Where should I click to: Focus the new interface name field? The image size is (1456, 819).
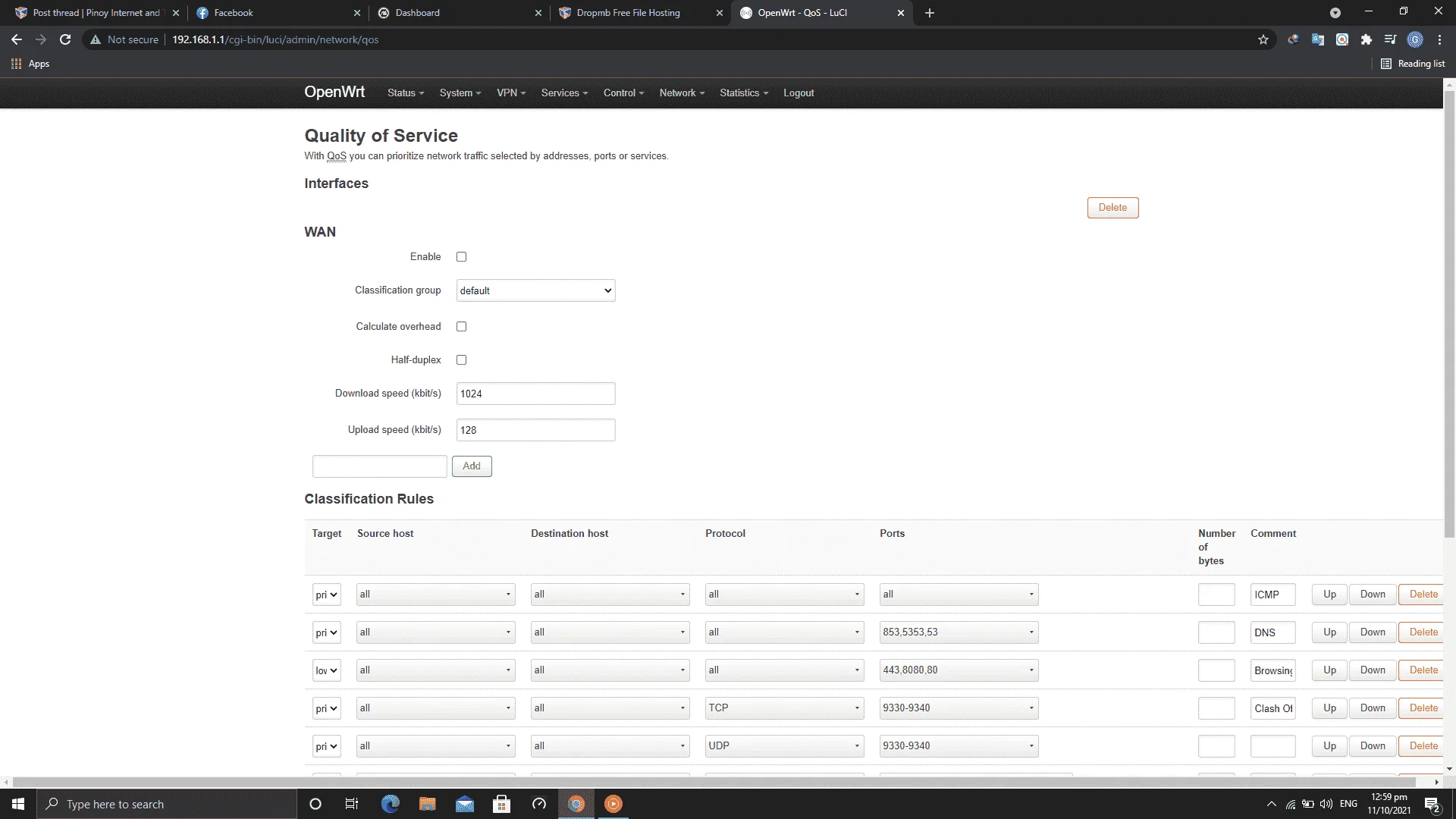tap(379, 466)
